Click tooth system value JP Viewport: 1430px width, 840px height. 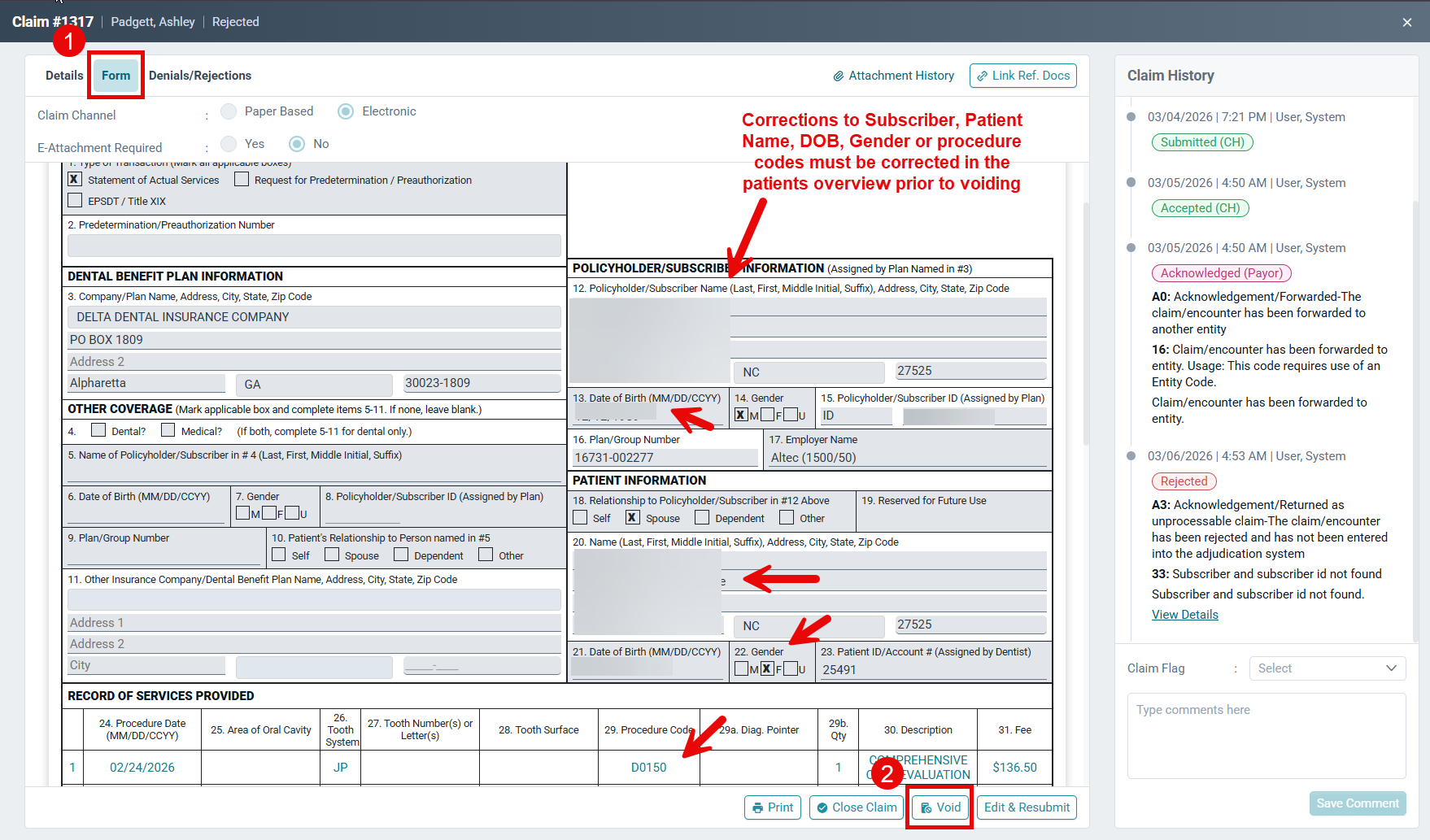tap(341, 768)
